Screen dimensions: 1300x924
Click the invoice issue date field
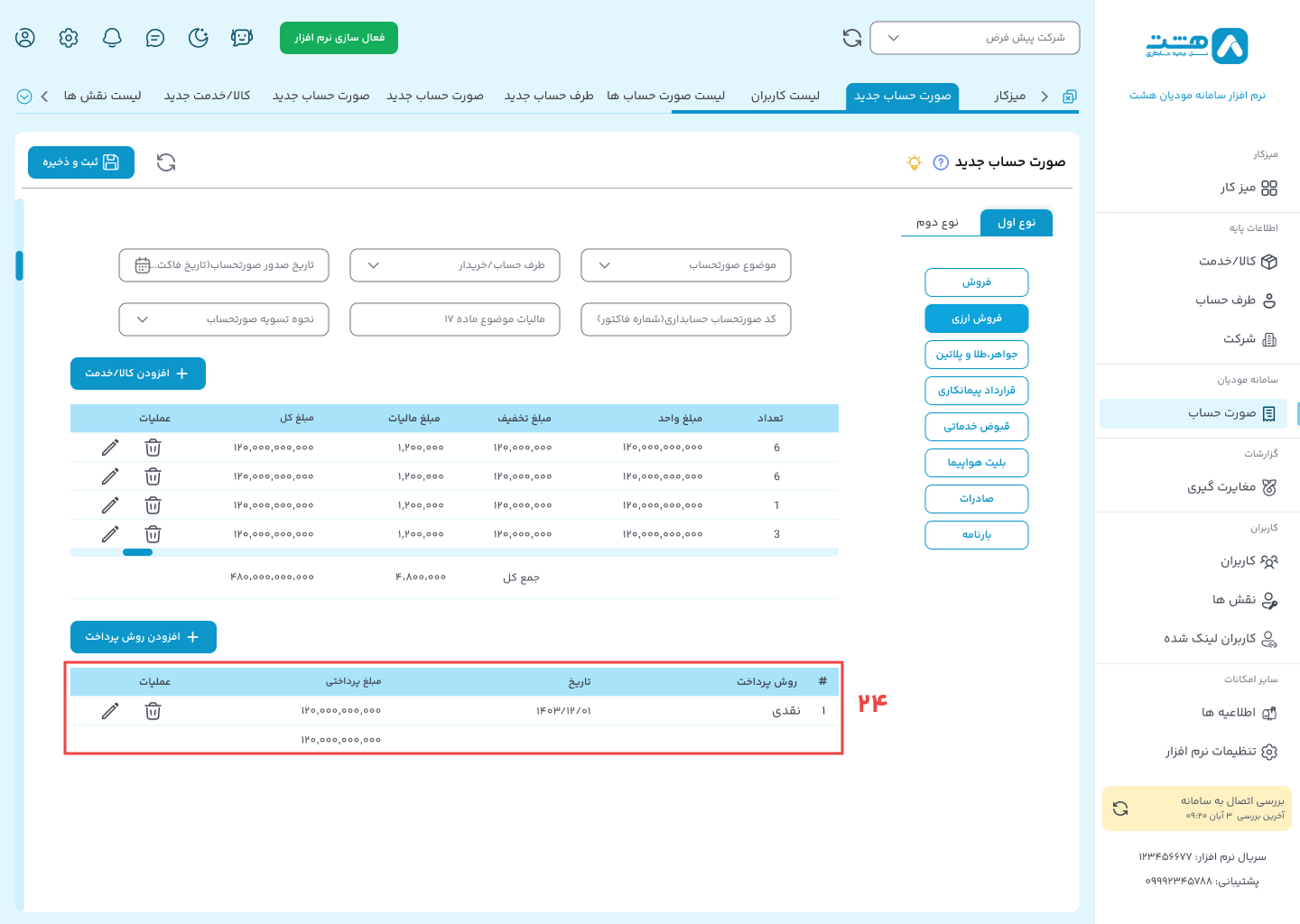pyautogui.click(x=224, y=265)
